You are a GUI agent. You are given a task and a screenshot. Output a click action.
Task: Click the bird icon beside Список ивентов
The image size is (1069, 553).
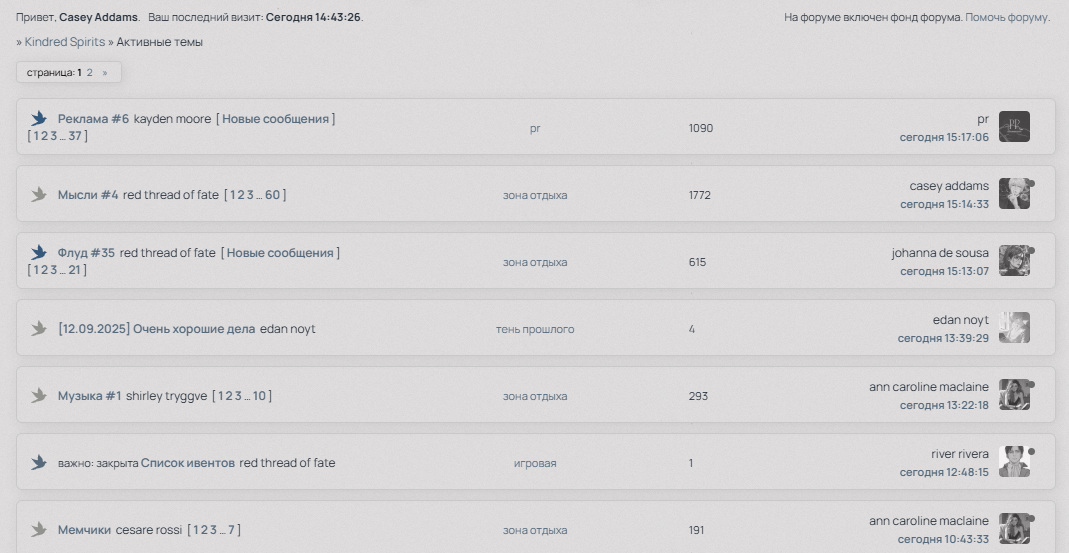(x=39, y=463)
